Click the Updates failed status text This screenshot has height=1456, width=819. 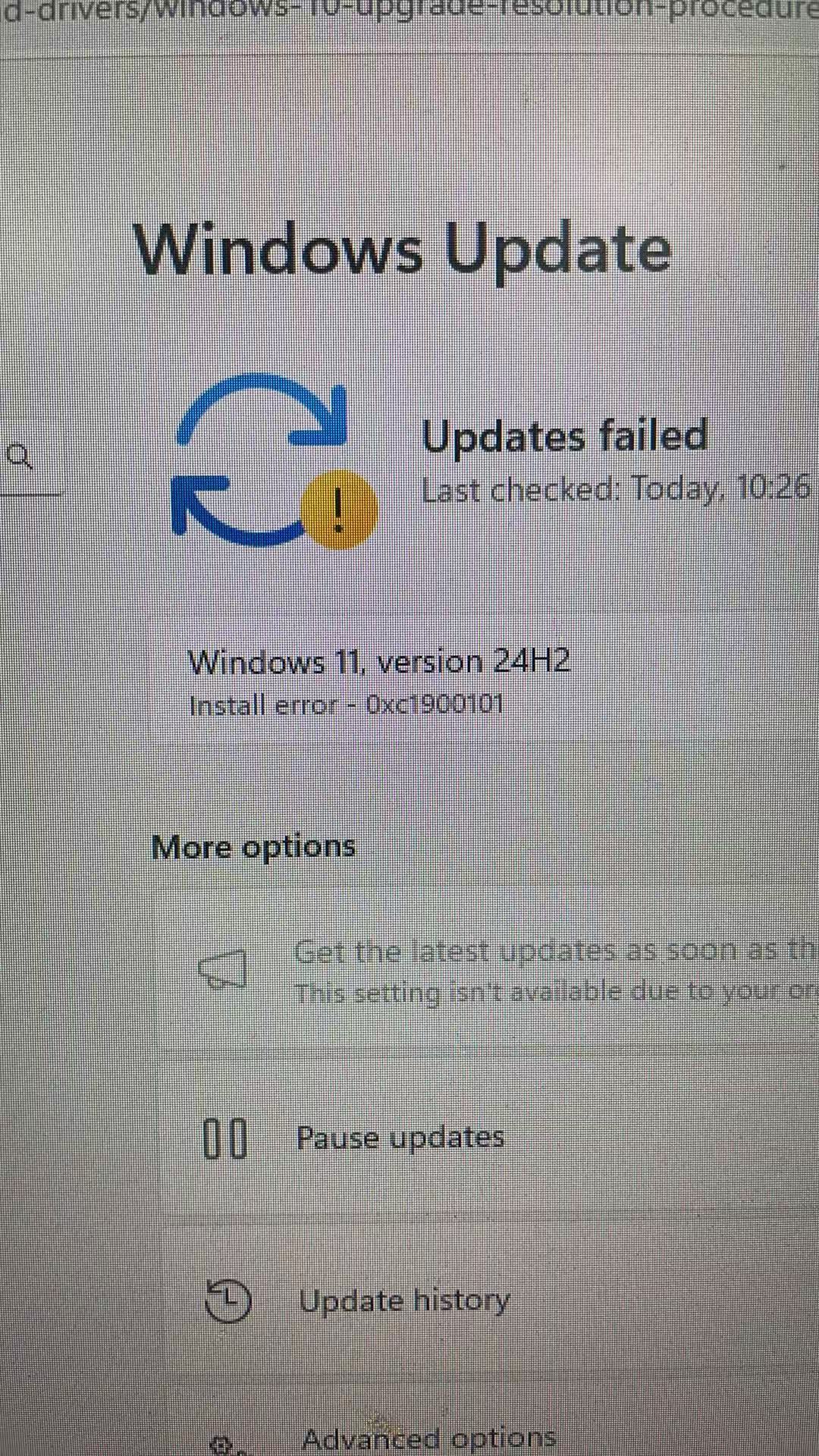pyautogui.click(x=565, y=436)
